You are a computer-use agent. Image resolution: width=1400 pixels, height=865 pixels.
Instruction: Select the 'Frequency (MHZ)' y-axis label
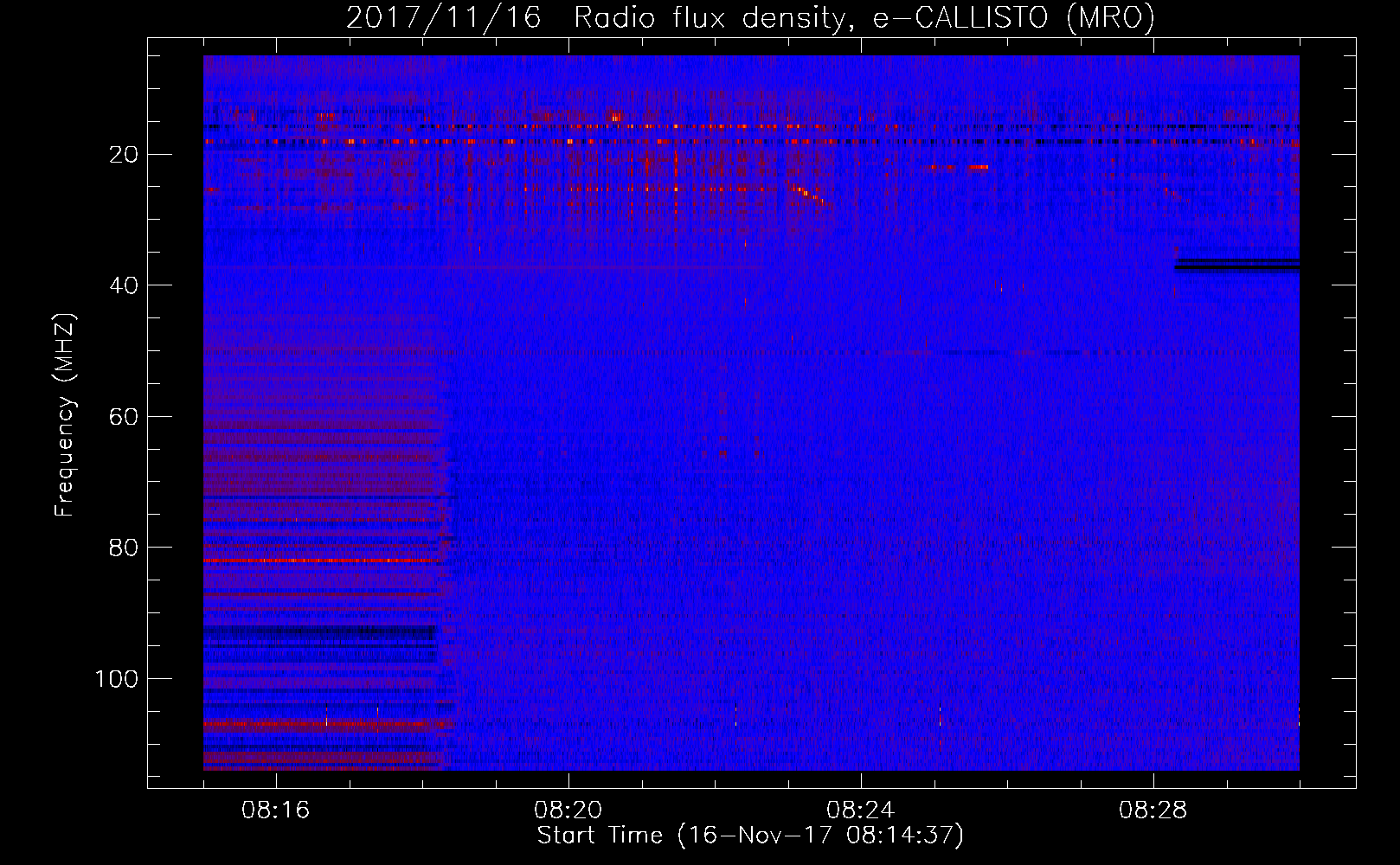(65, 415)
